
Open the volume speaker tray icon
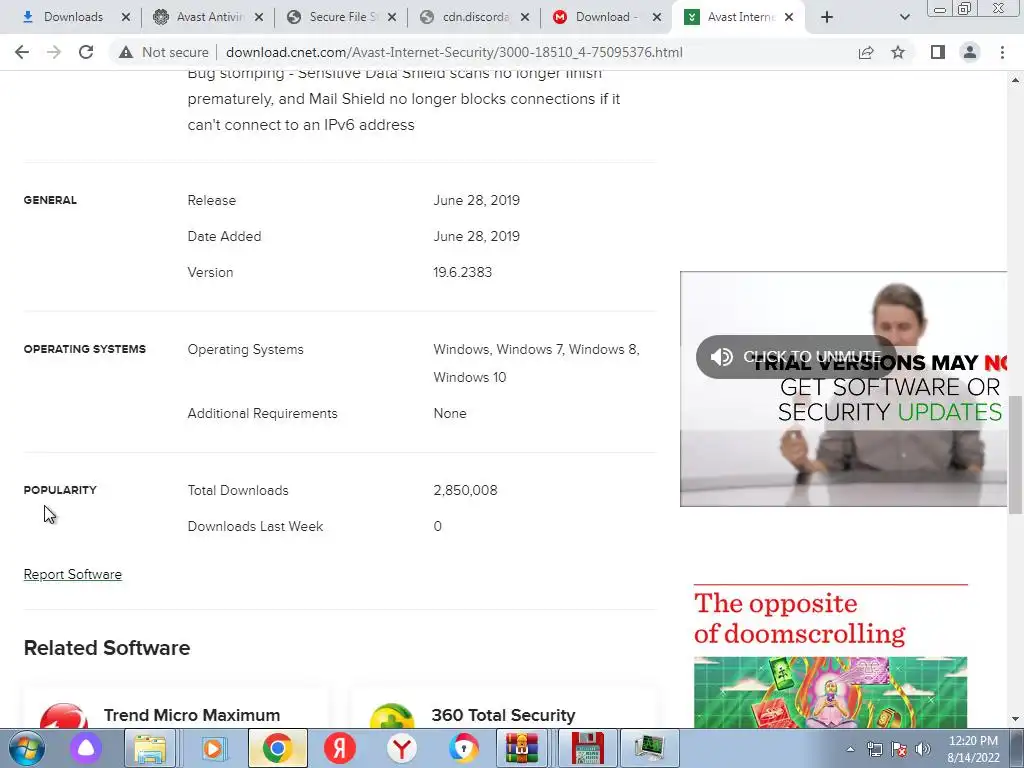point(922,749)
